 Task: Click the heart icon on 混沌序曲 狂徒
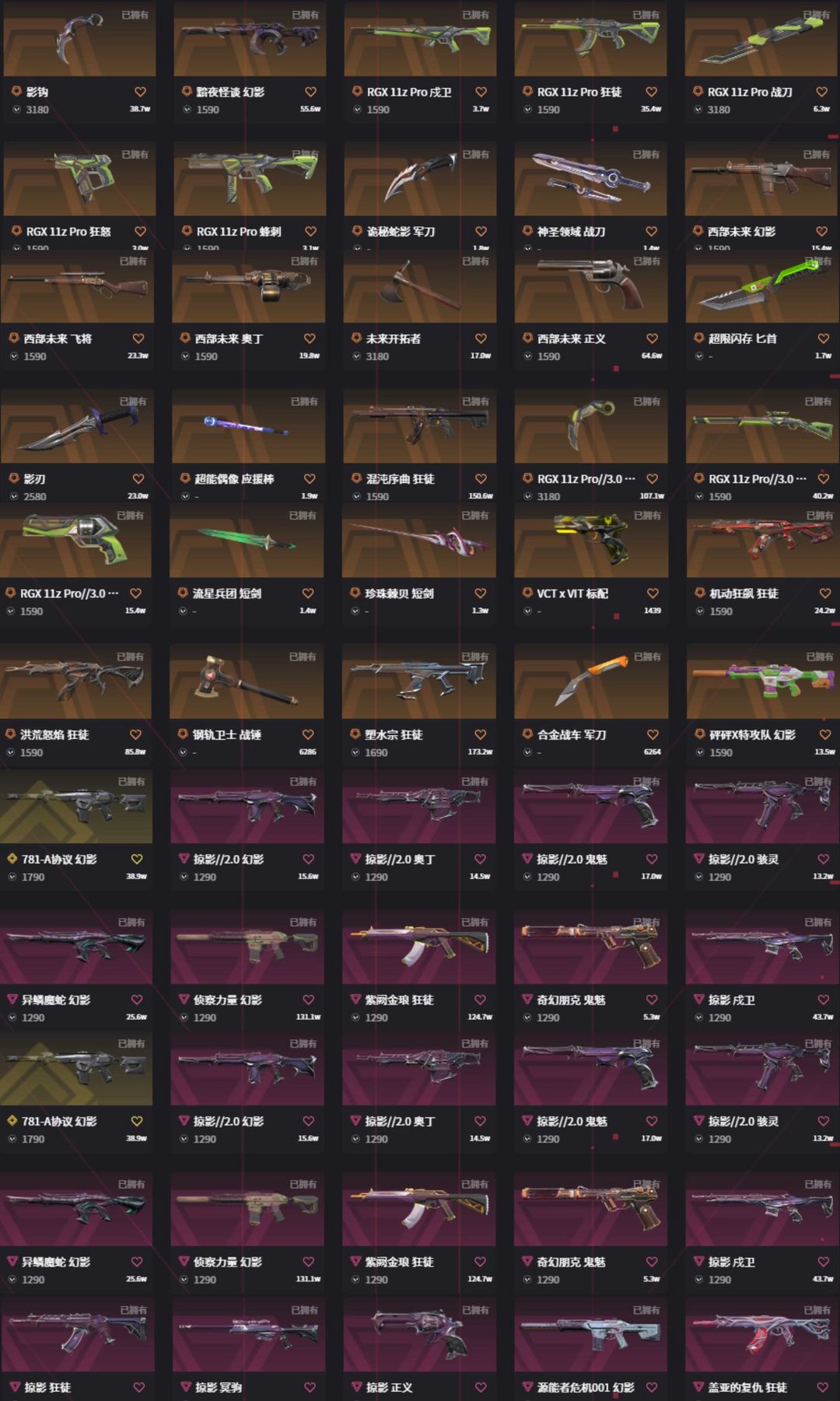[481, 478]
